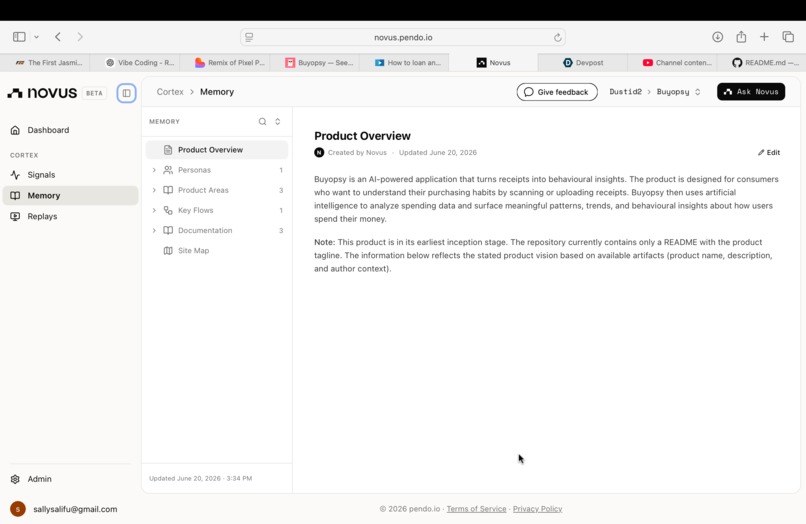Switch to the Remix of Pixel P... tab
The image size is (806, 524).
(x=225, y=63)
